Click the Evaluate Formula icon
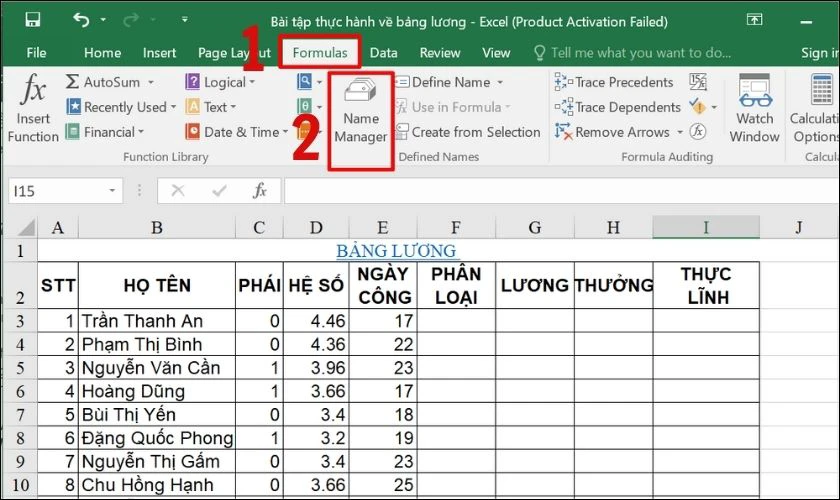Viewport: 840px width, 500px height. coord(698,131)
